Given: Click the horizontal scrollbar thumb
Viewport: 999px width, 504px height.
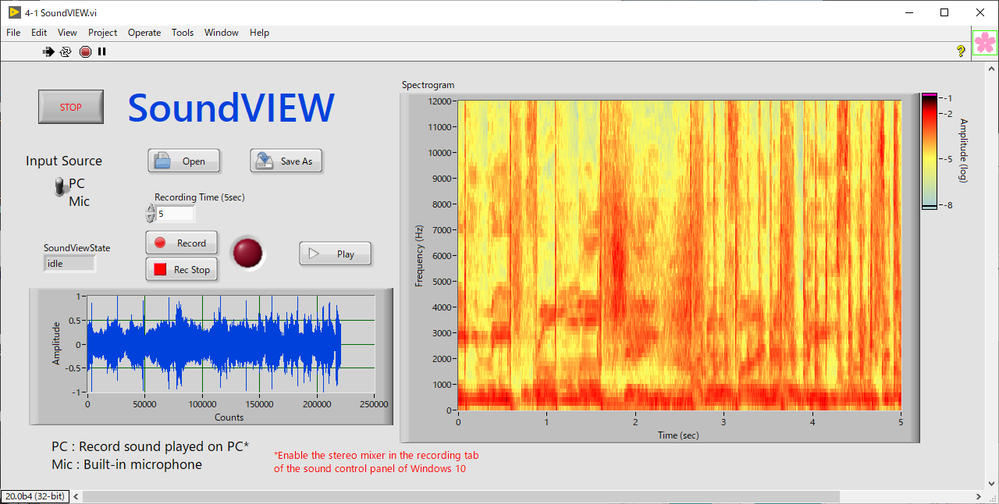Looking at the screenshot, I should point(461,496).
